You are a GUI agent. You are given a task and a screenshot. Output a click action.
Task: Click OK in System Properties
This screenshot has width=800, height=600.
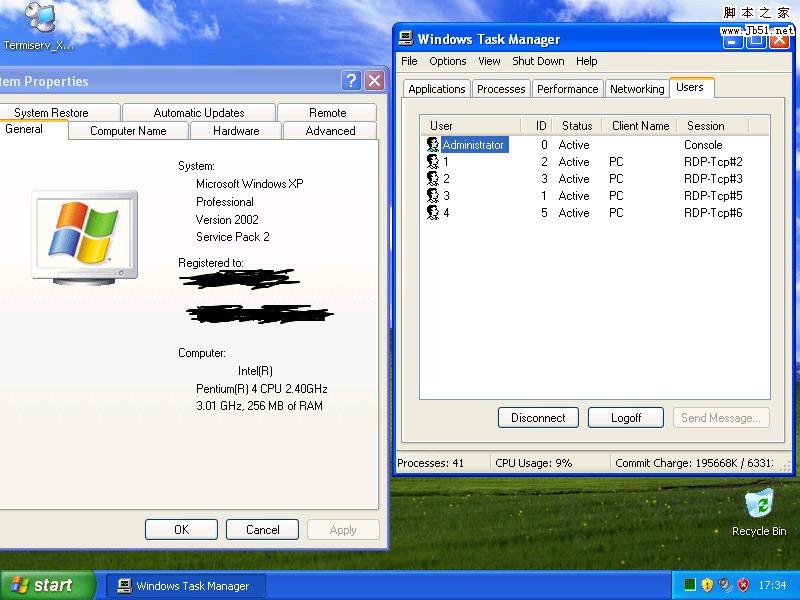pyautogui.click(x=181, y=530)
